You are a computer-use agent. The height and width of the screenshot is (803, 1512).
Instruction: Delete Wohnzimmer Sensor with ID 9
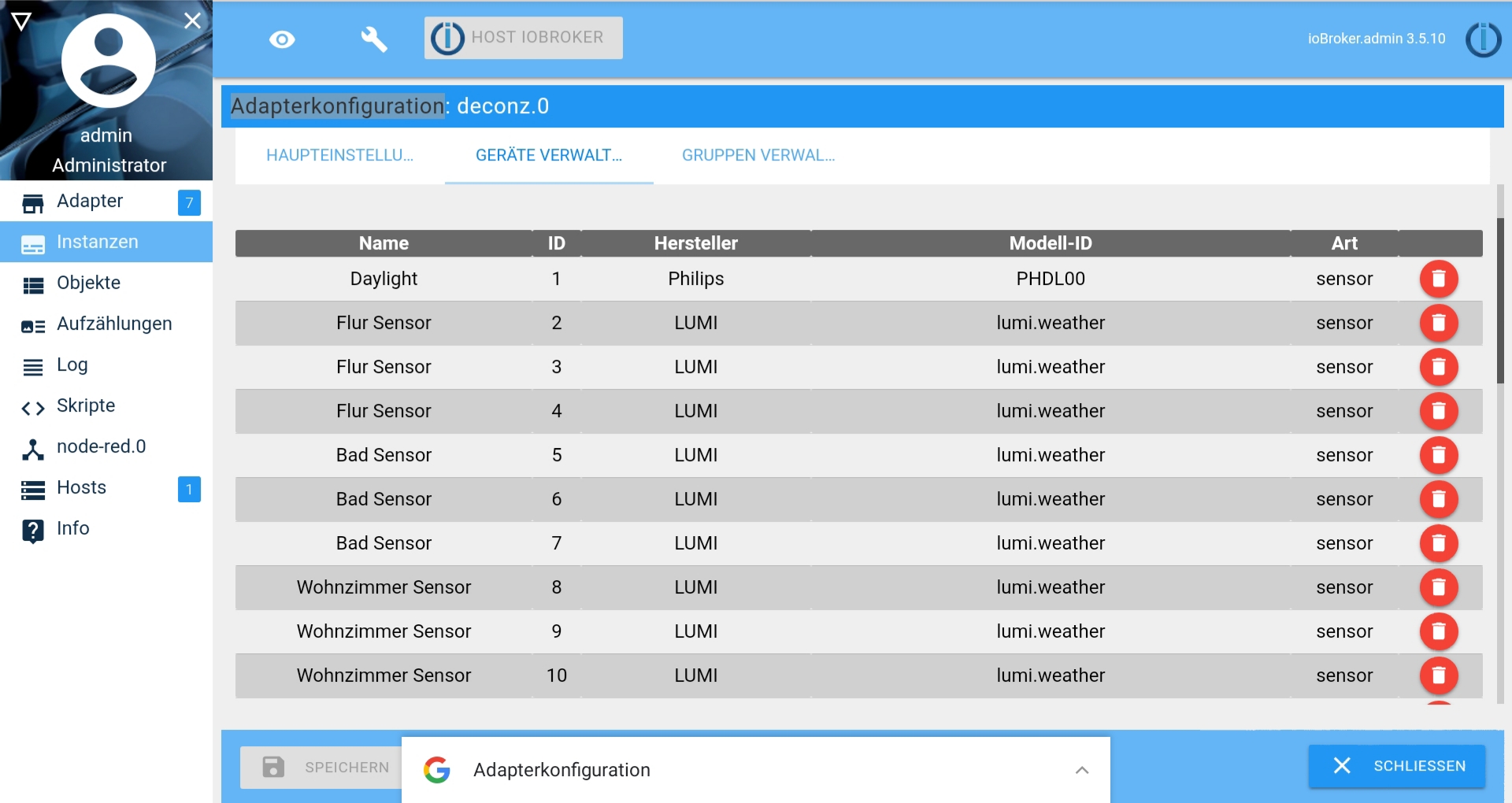[x=1438, y=631]
